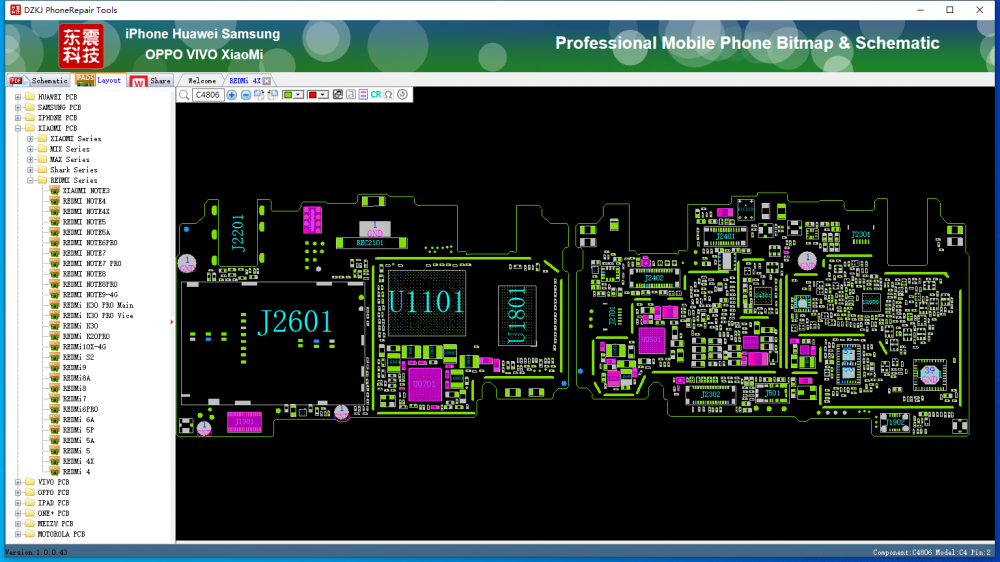Screen dimensions: 1000x562
Task: Click the red W icon on Share tab
Action: (x=138, y=81)
